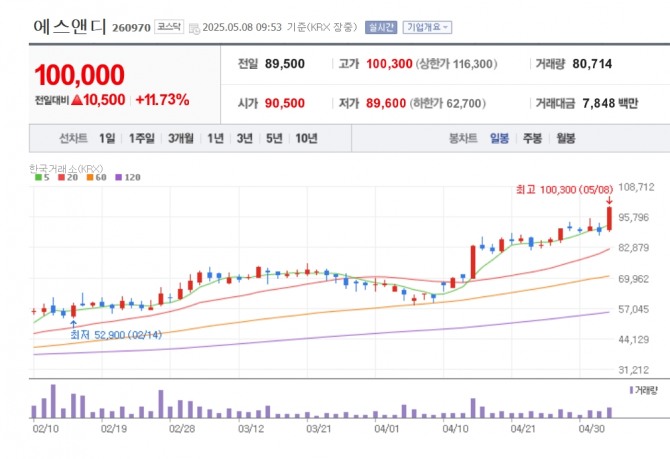The height and width of the screenshot is (459, 670).
Task: Click the blue arrow marking the 52,900 low
Action: point(73,324)
